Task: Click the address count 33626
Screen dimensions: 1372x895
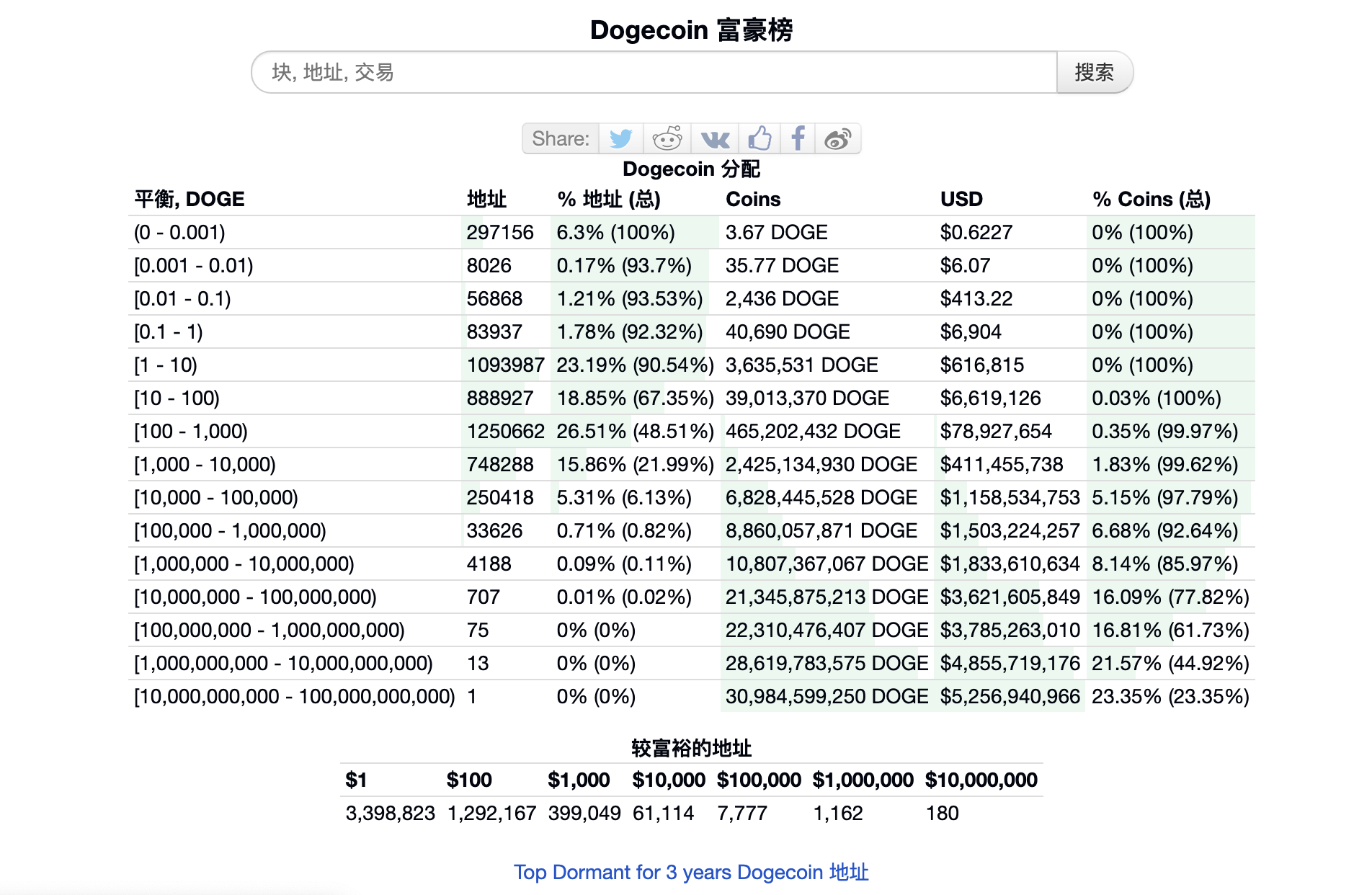Action: coord(494,530)
